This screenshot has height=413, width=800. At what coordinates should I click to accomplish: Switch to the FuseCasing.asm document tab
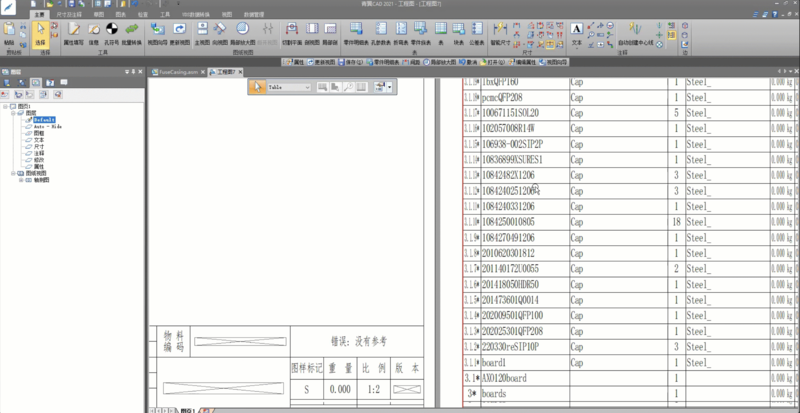(x=178, y=72)
